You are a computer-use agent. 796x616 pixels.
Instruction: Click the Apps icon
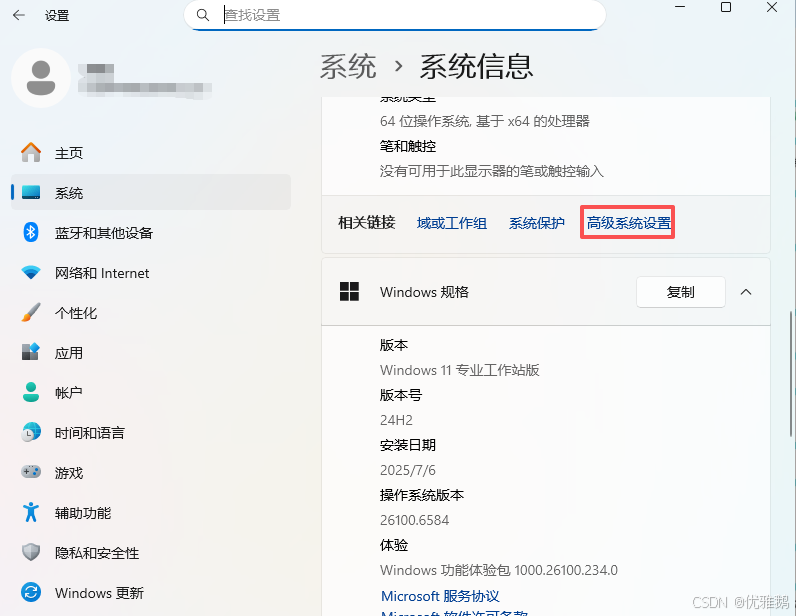(31, 352)
